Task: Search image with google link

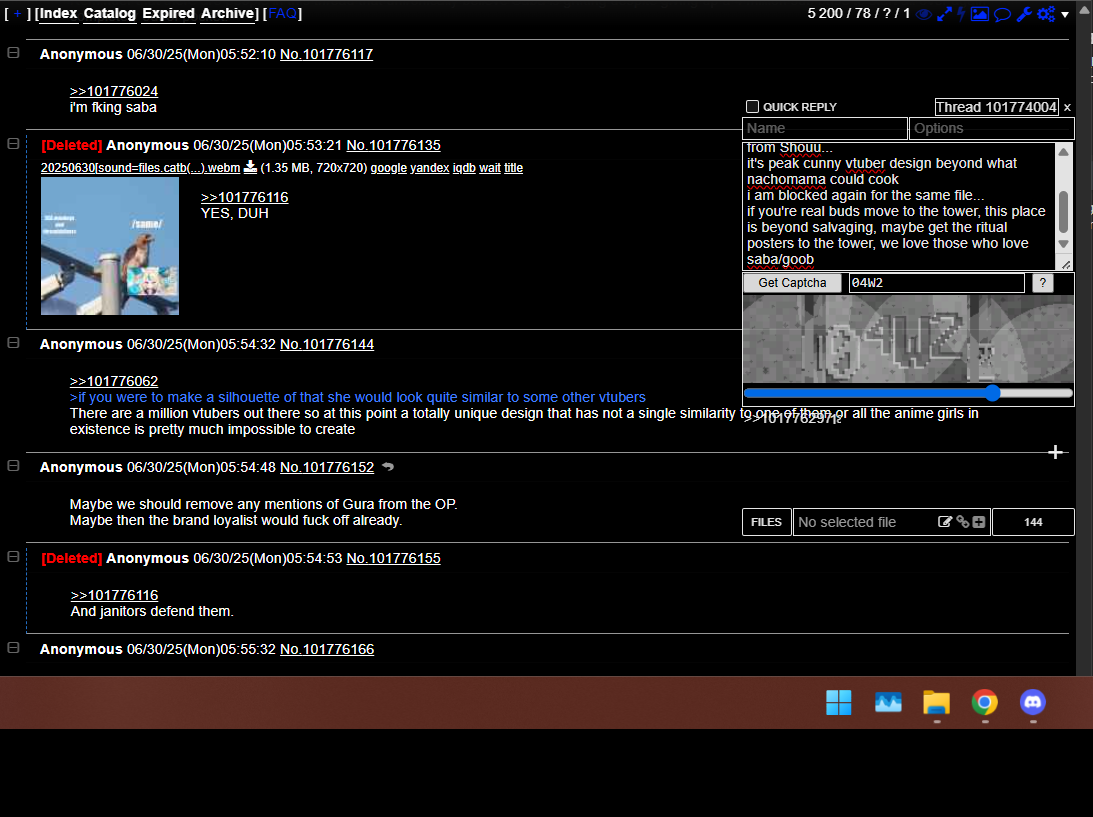Action: click(x=388, y=168)
